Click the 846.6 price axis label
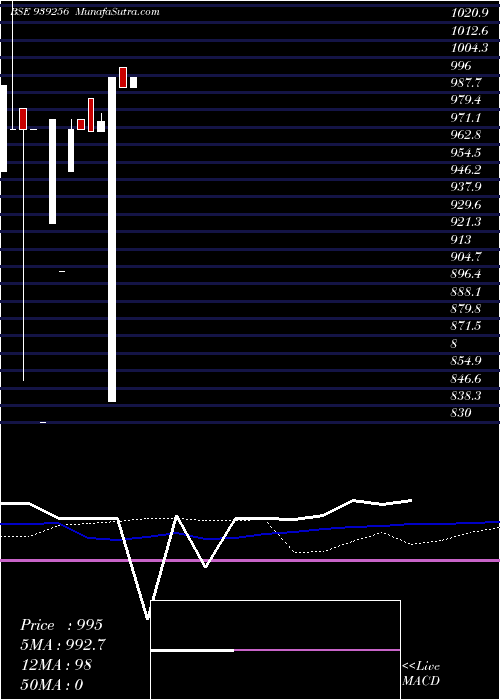500x700 pixels. [x=466, y=379]
